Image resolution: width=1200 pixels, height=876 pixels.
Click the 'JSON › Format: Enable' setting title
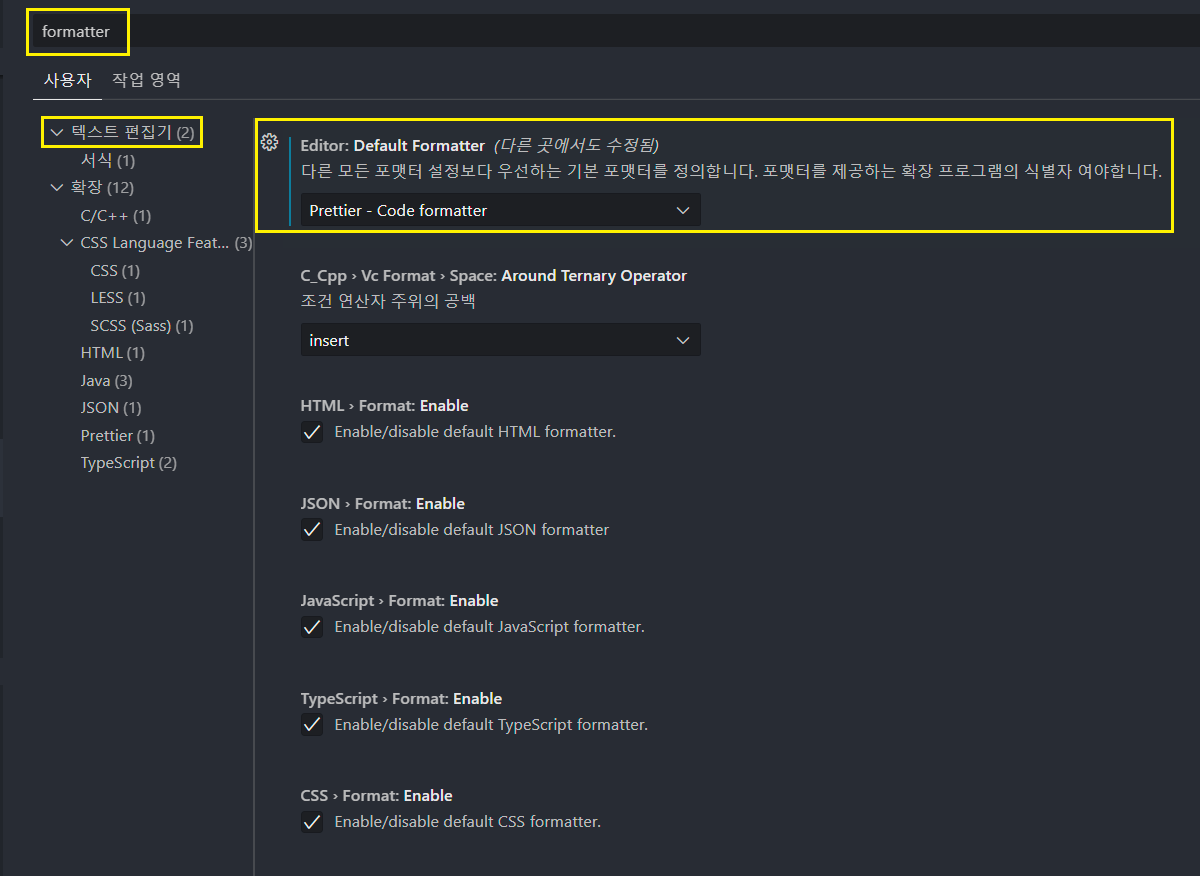[x=382, y=503]
